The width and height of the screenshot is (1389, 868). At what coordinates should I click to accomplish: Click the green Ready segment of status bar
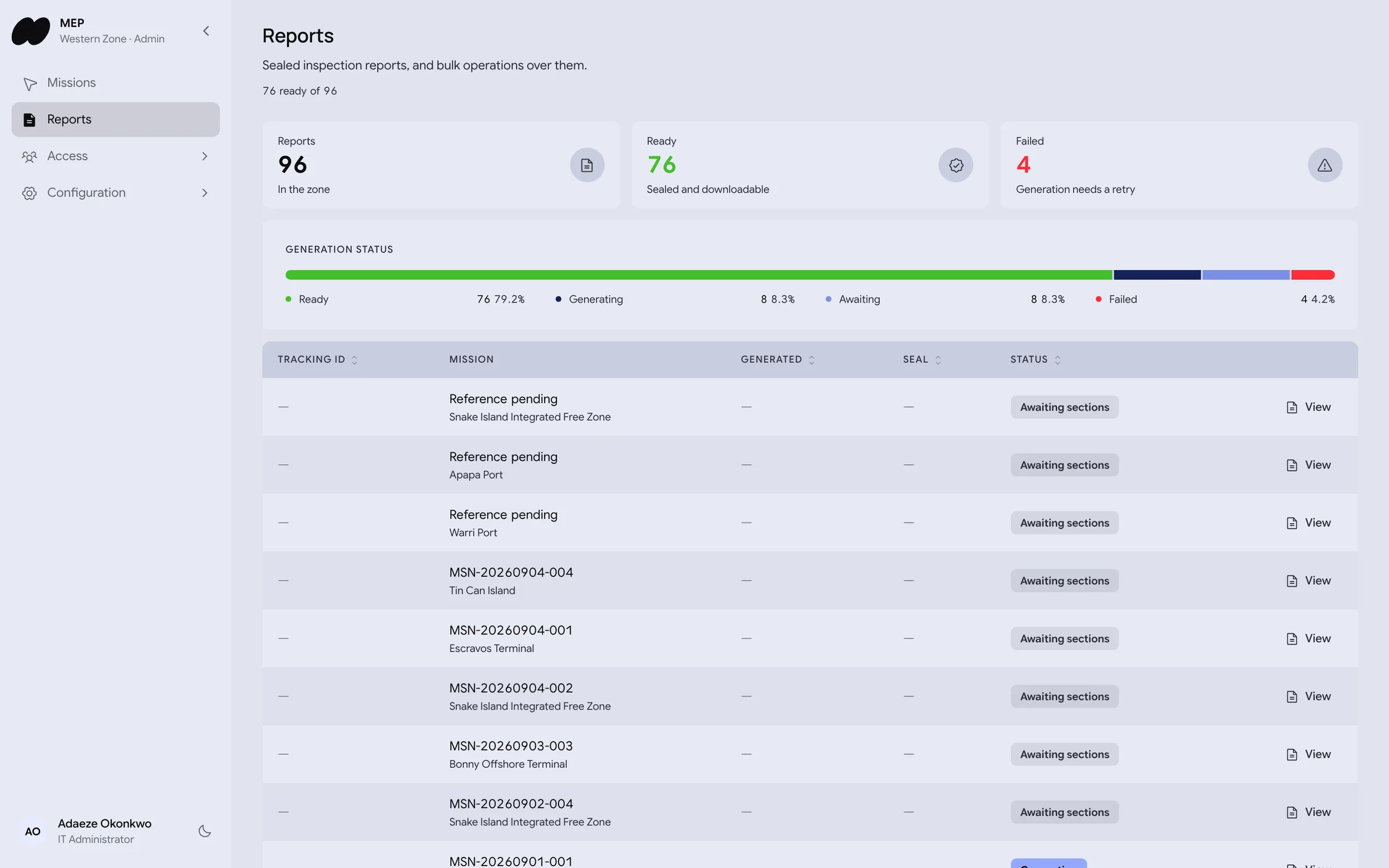click(699, 274)
